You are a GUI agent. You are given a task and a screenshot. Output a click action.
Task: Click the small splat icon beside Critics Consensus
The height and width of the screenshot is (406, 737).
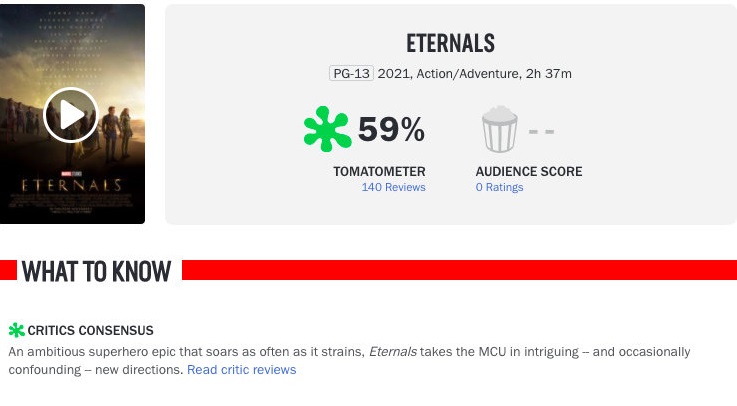[x=16, y=330]
